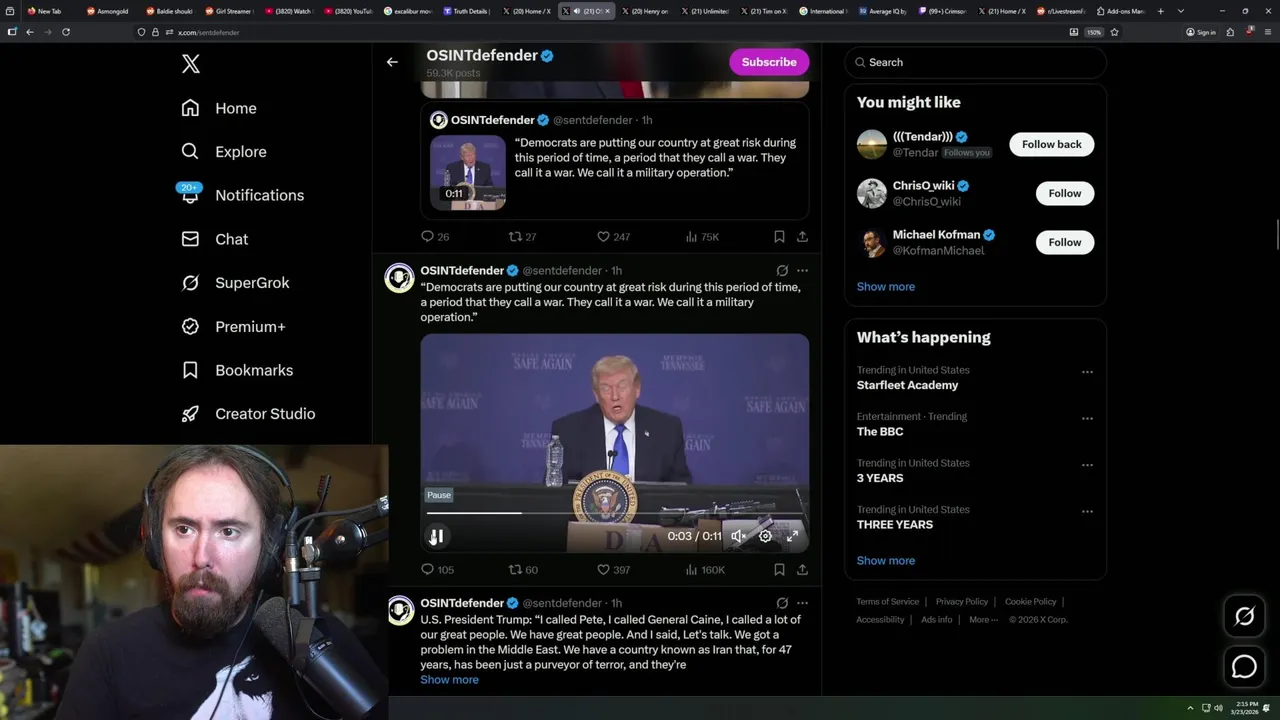Image resolution: width=1280 pixels, height=720 pixels.
Task: Share the video post with 160K views
Action: (802, 570)
